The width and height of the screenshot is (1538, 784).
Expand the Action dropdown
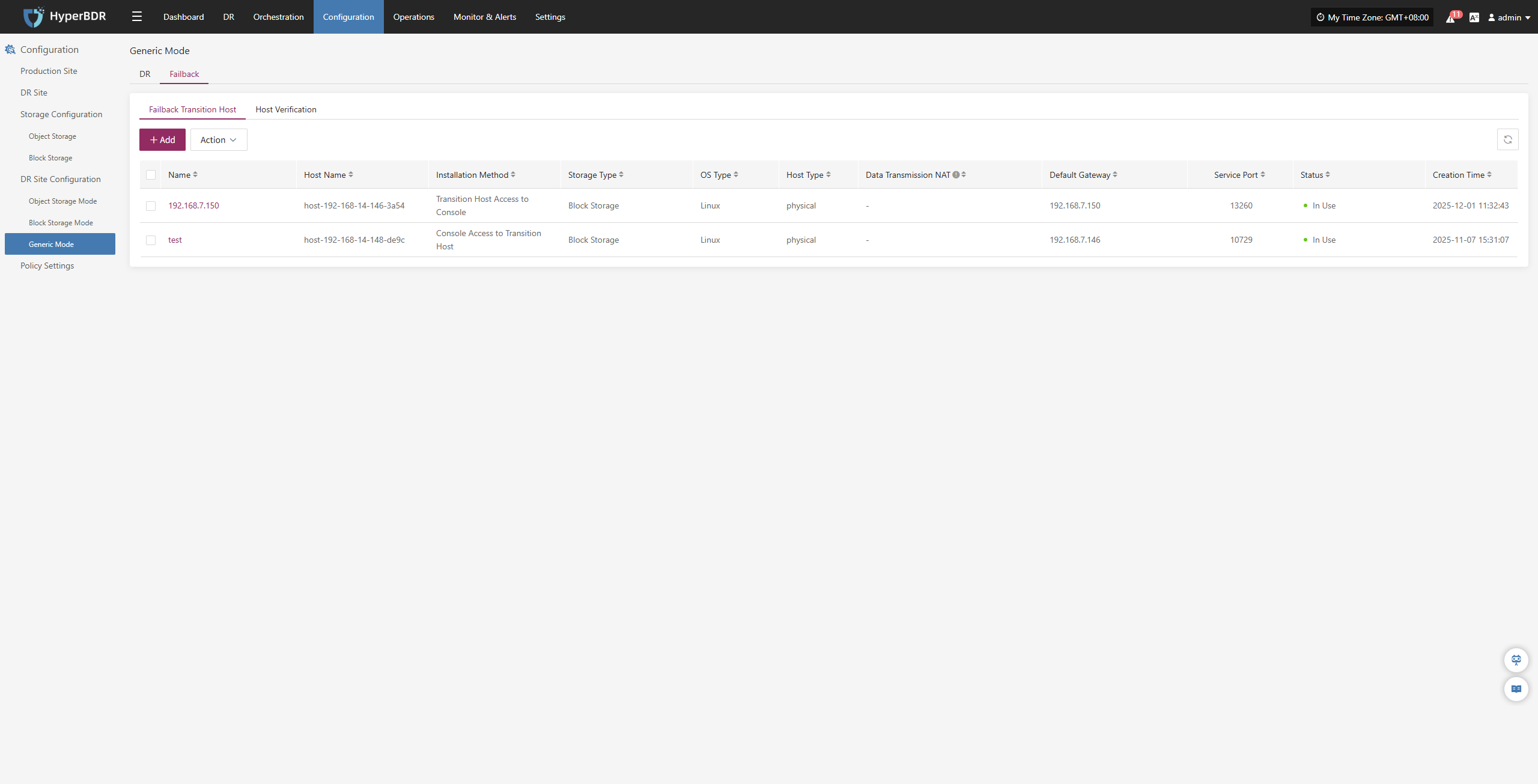[x=219, y=140]
